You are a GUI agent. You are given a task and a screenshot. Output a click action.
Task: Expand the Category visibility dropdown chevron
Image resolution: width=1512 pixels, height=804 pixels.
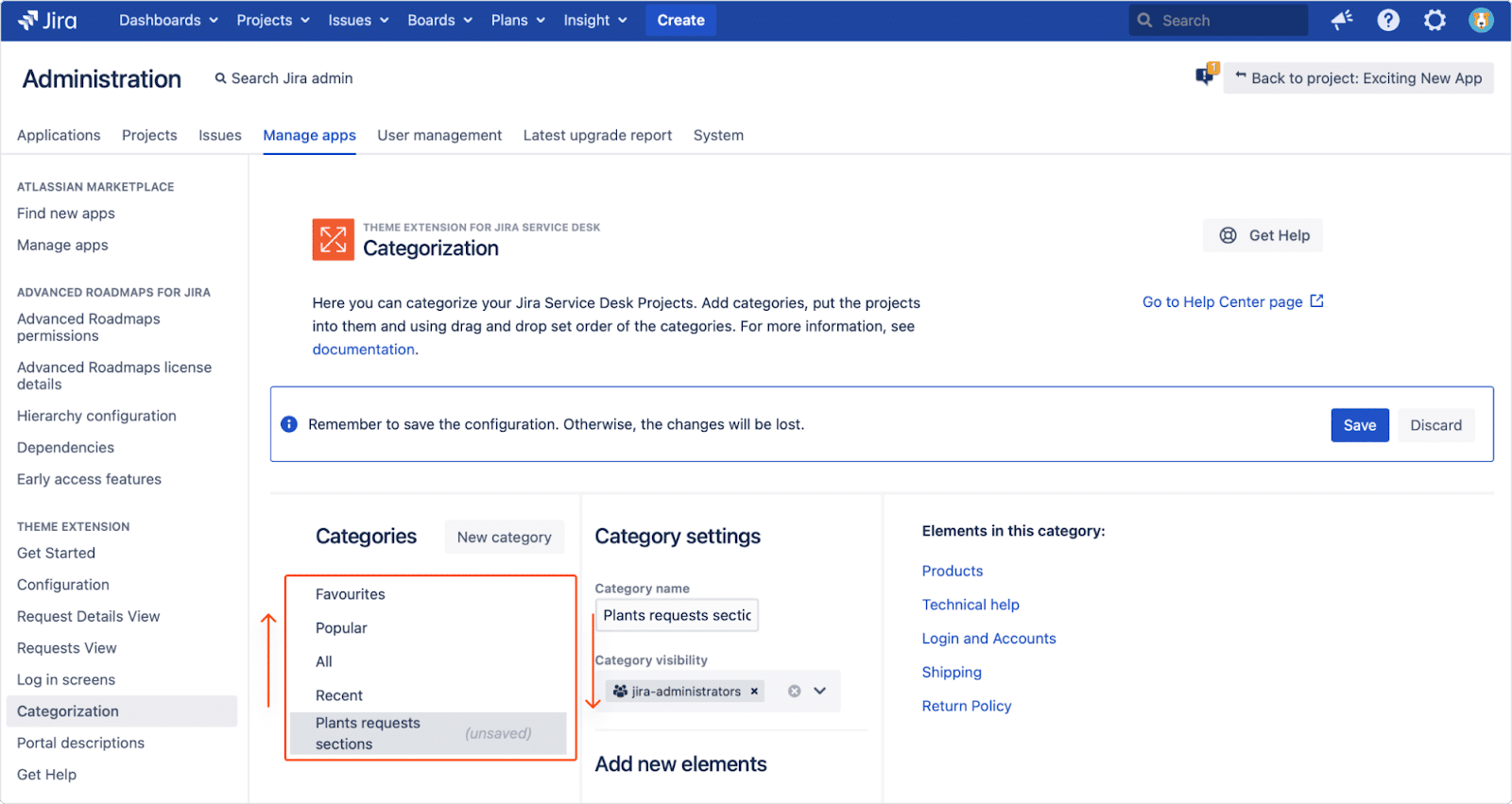819,692
